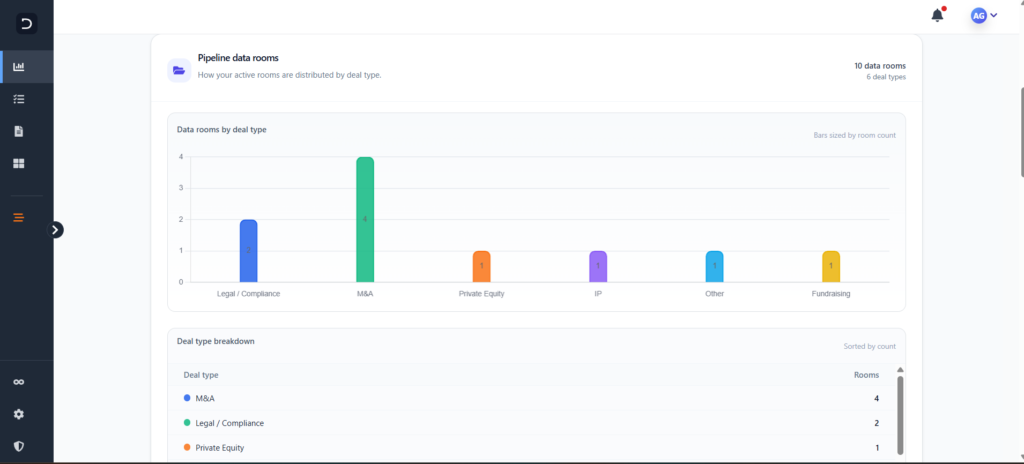
Task: Click the yellow Fundraising bar
Action: [830, 266]
